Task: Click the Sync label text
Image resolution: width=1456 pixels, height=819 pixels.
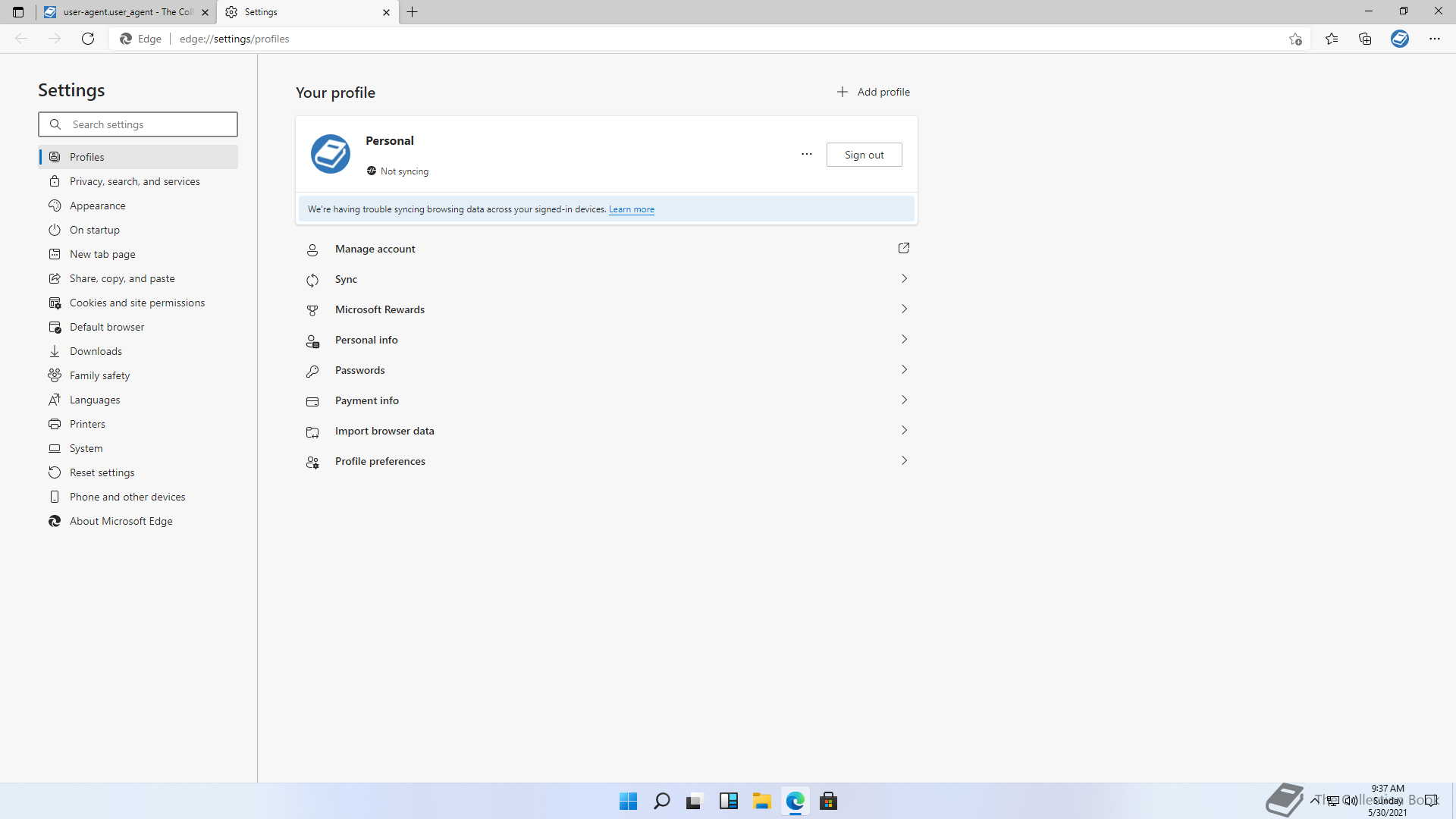Action: coord(346,279)
